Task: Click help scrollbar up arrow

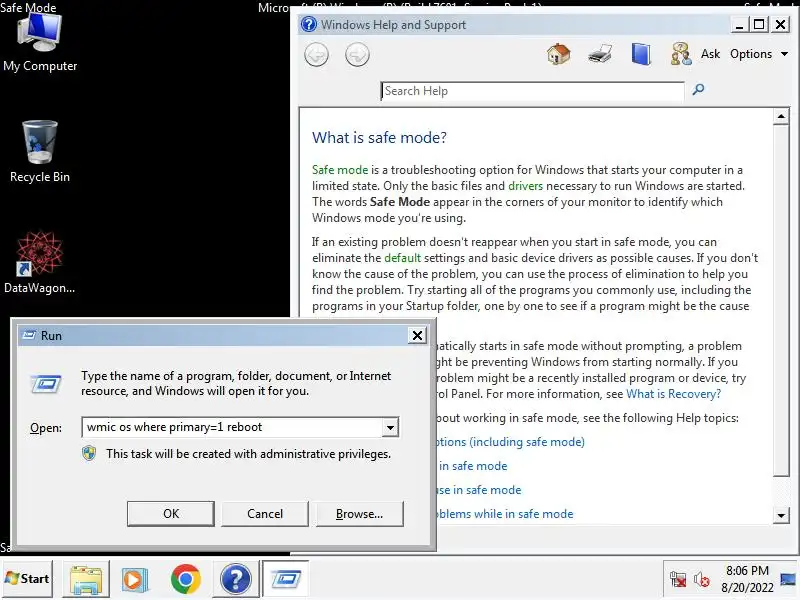Action: [x=781, y=116]
